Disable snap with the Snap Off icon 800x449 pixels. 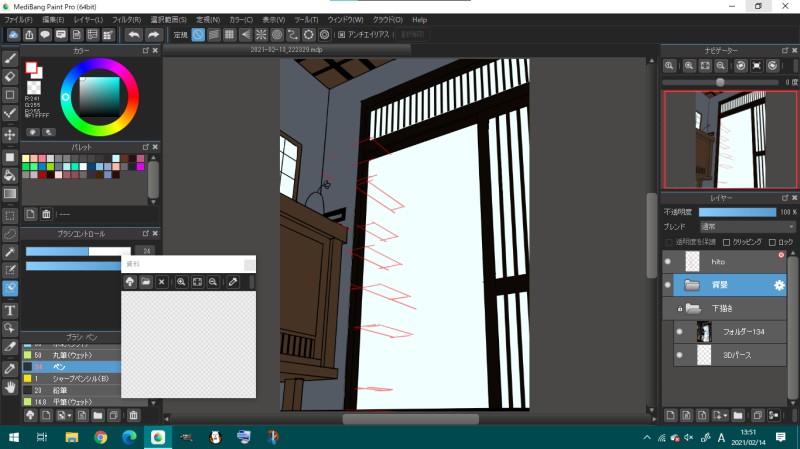pyautogui.click(x=198, y=35)
